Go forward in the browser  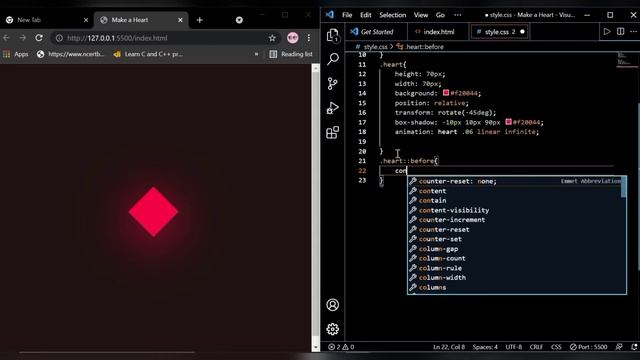[22, 38]
